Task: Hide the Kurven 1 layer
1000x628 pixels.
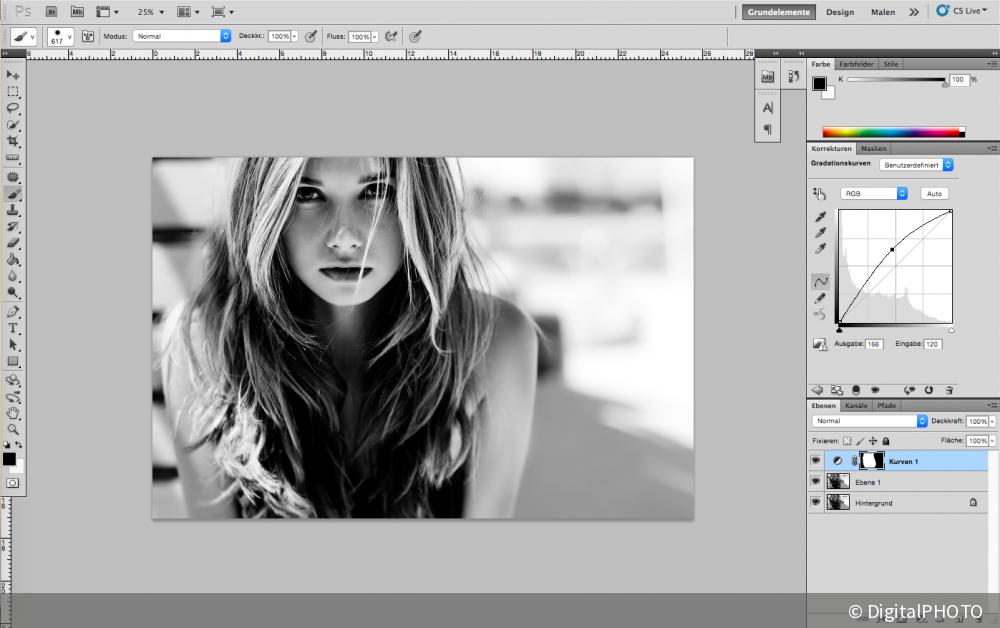Action: 815,461
